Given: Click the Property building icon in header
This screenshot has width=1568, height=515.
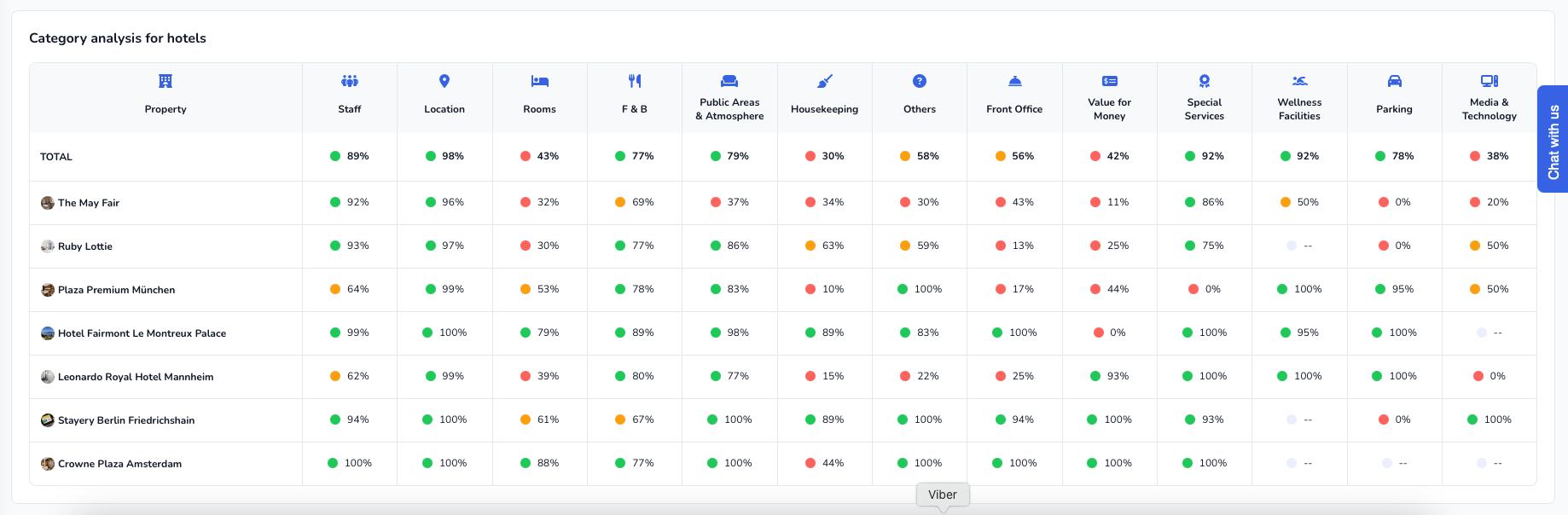Looking at the screenshot, I should [x=166, y=81].
